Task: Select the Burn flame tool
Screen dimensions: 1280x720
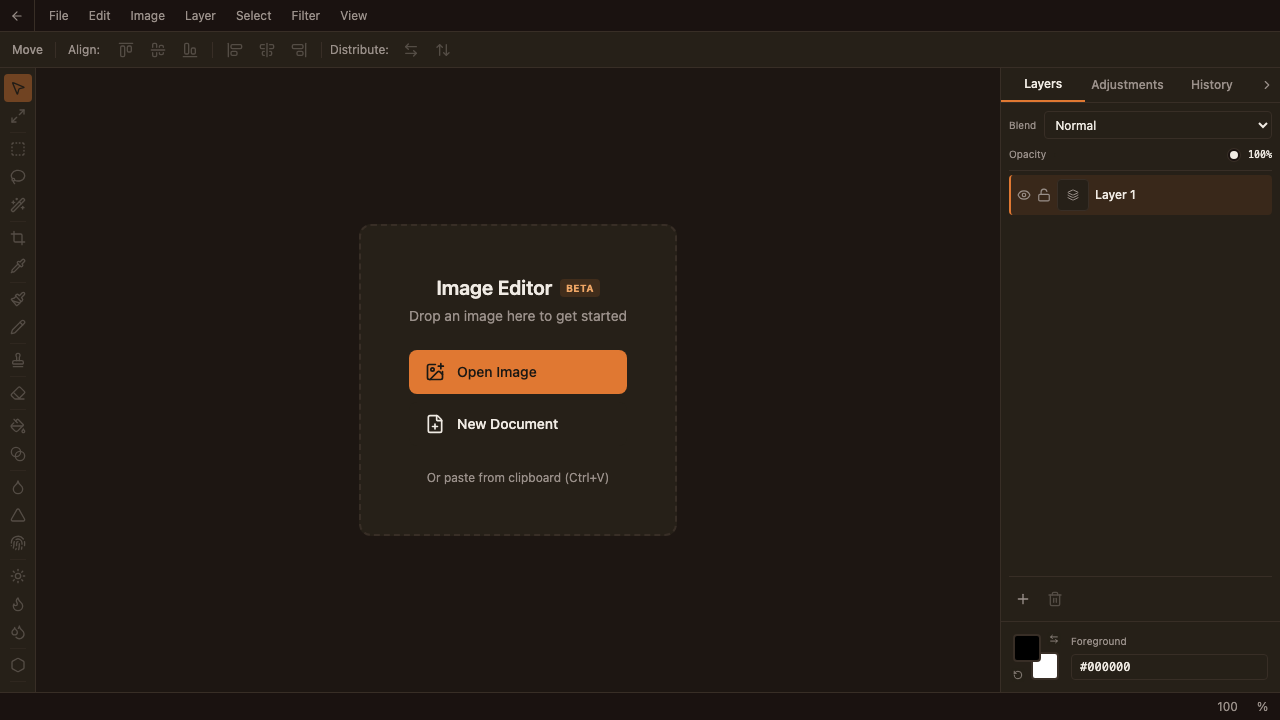Action: [18, 604]
